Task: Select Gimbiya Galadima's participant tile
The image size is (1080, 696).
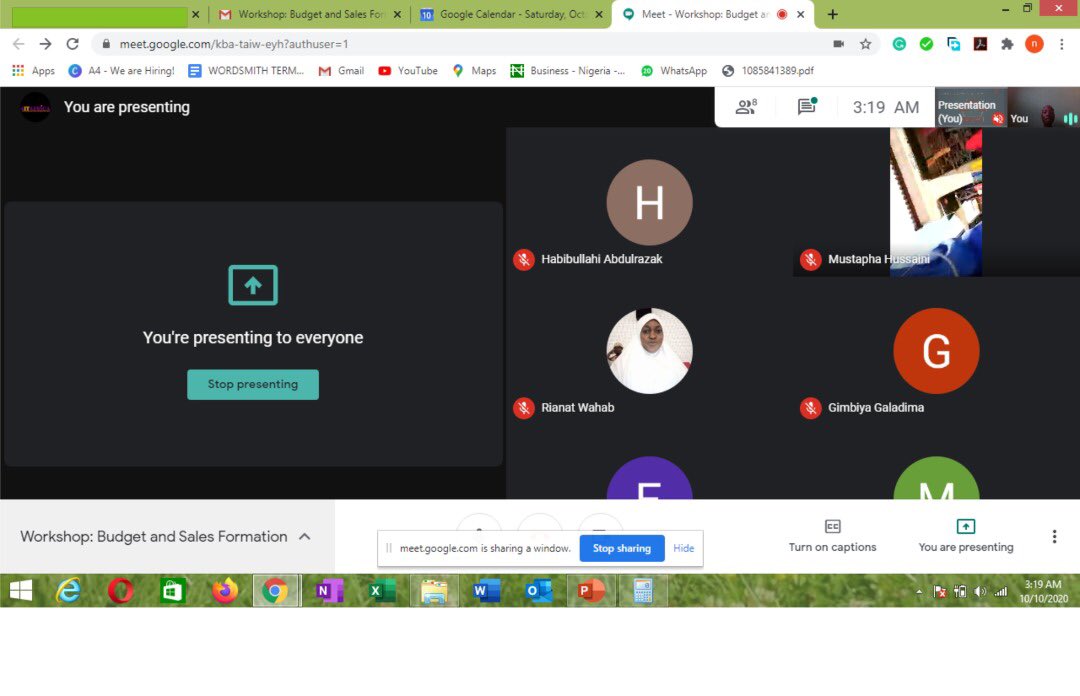Action: point(936,351)
